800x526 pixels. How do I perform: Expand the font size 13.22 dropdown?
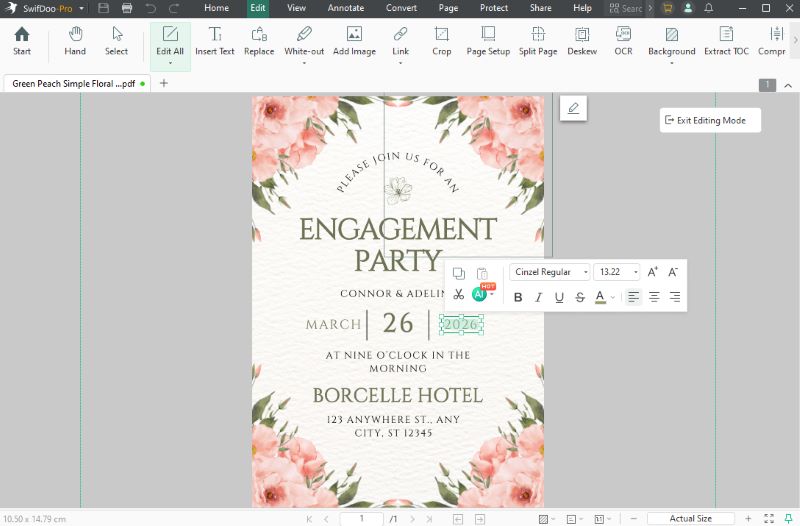tap(635, 272)
